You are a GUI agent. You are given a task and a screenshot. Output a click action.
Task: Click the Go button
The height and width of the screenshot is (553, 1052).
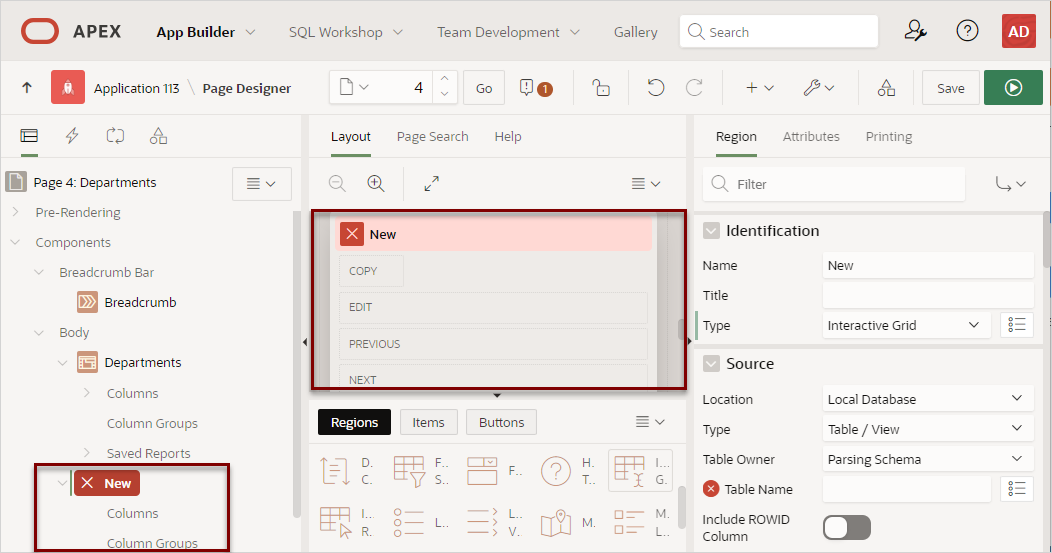(x=484, y=88)
